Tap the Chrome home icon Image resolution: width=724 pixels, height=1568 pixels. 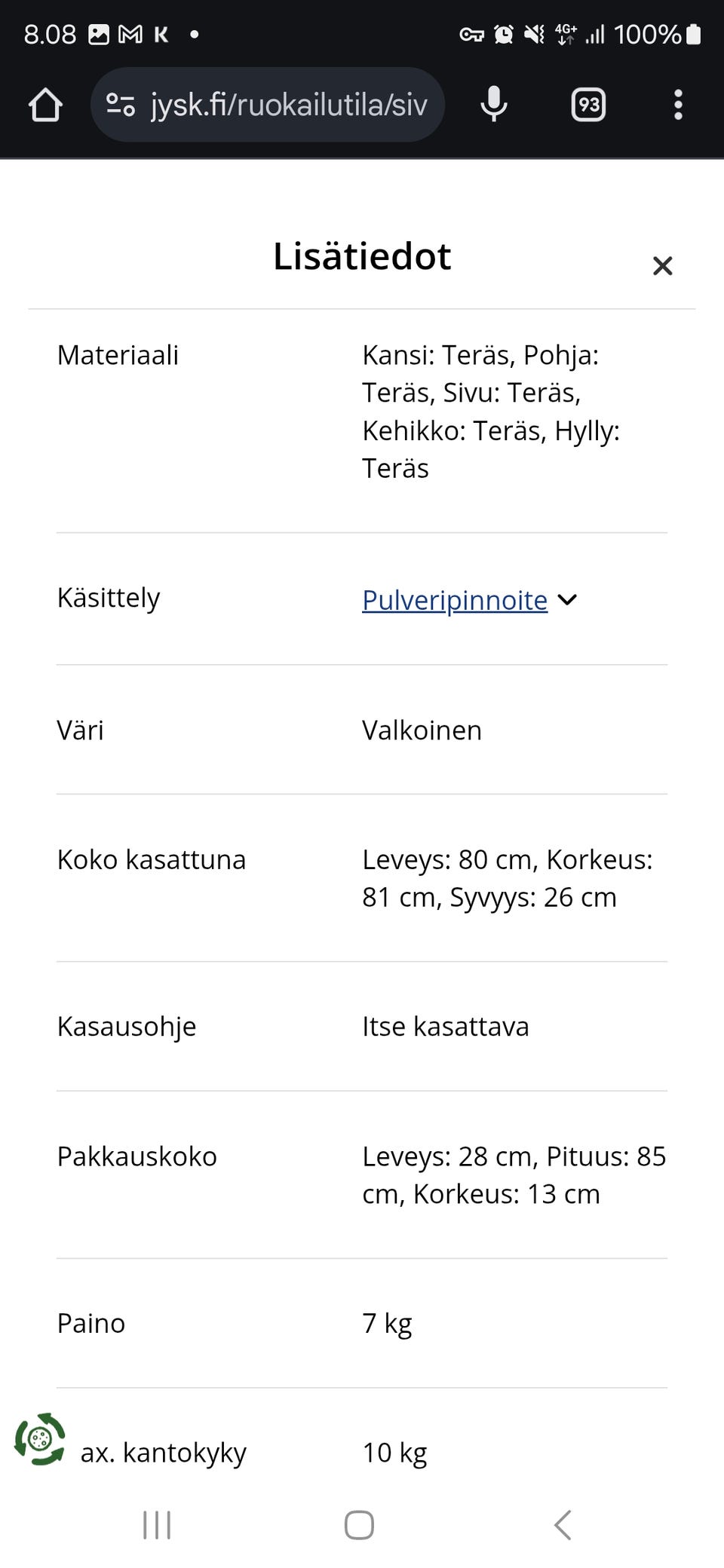click(x=45, y=105)
